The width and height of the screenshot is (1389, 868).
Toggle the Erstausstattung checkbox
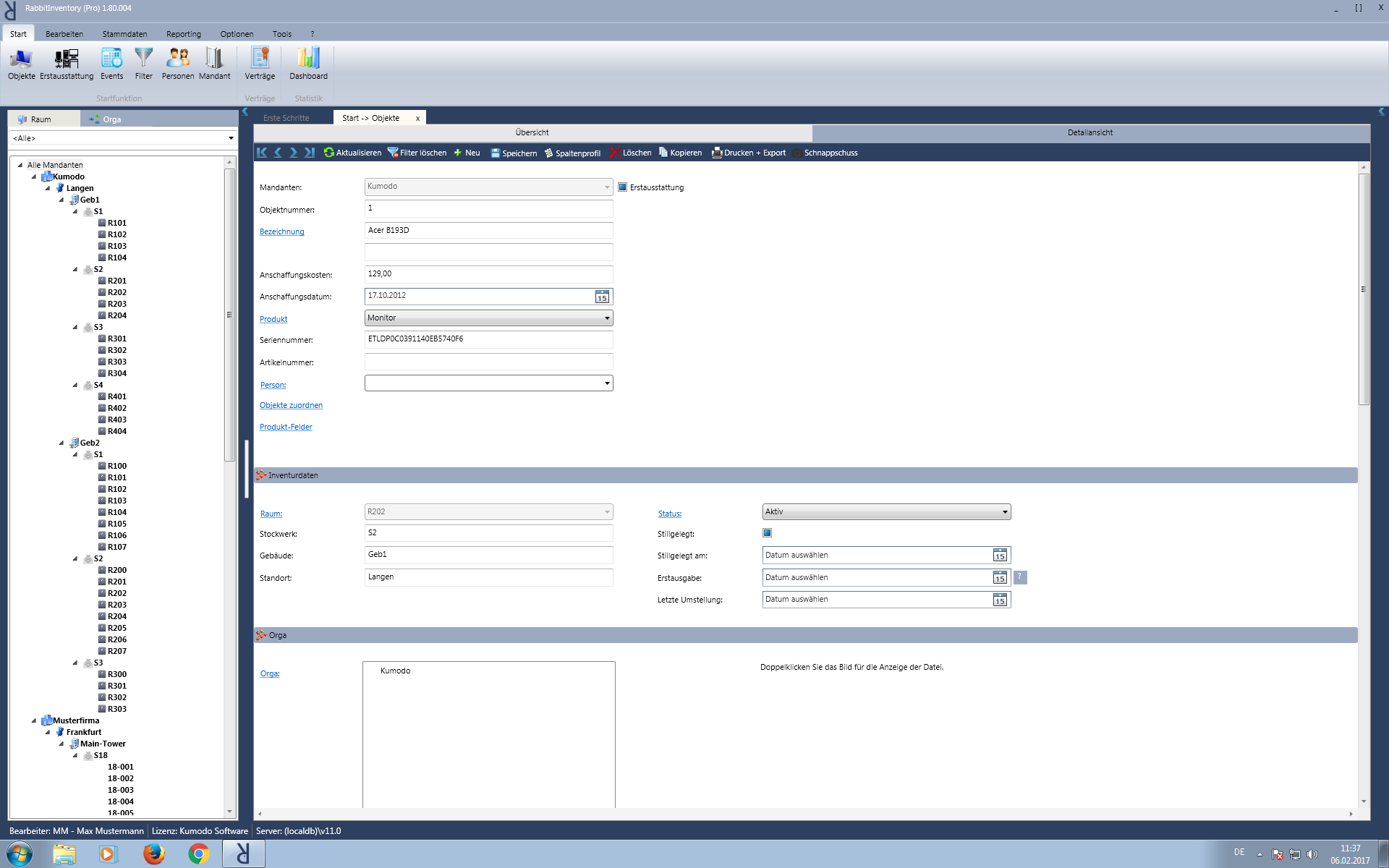[x=623, y=187]
